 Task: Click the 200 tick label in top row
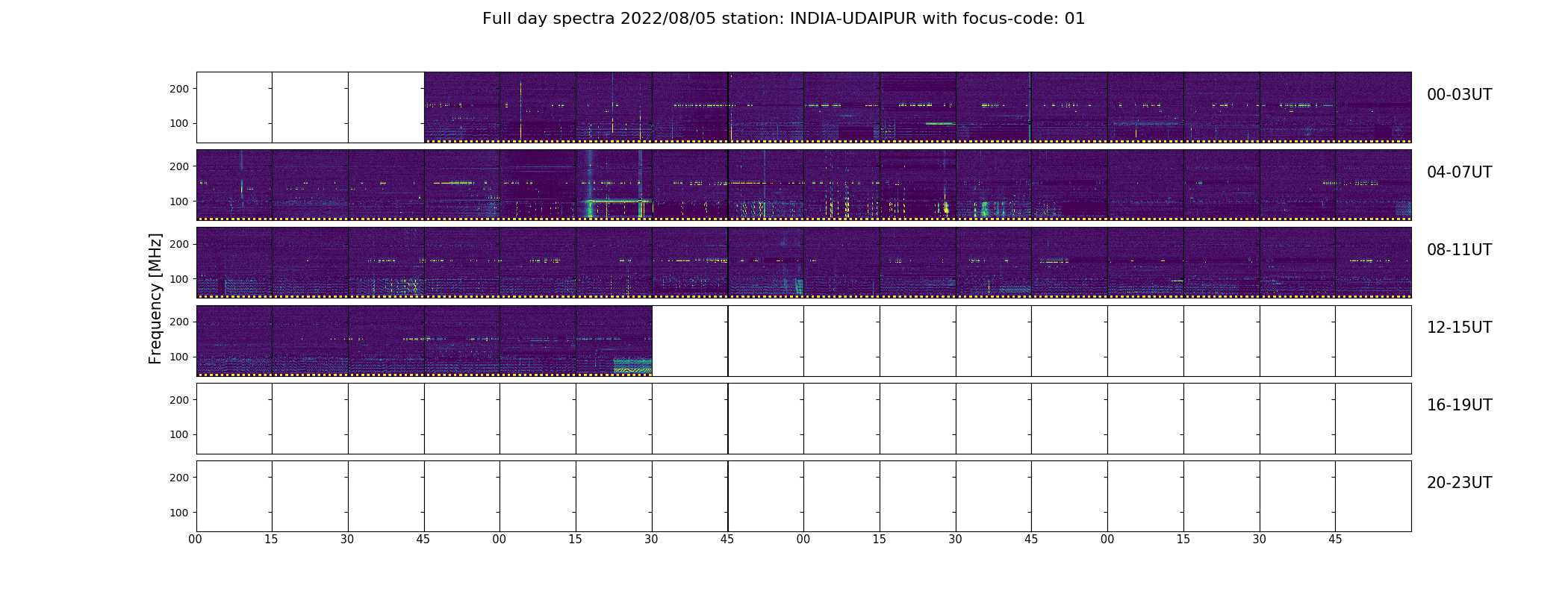point(180,89)
